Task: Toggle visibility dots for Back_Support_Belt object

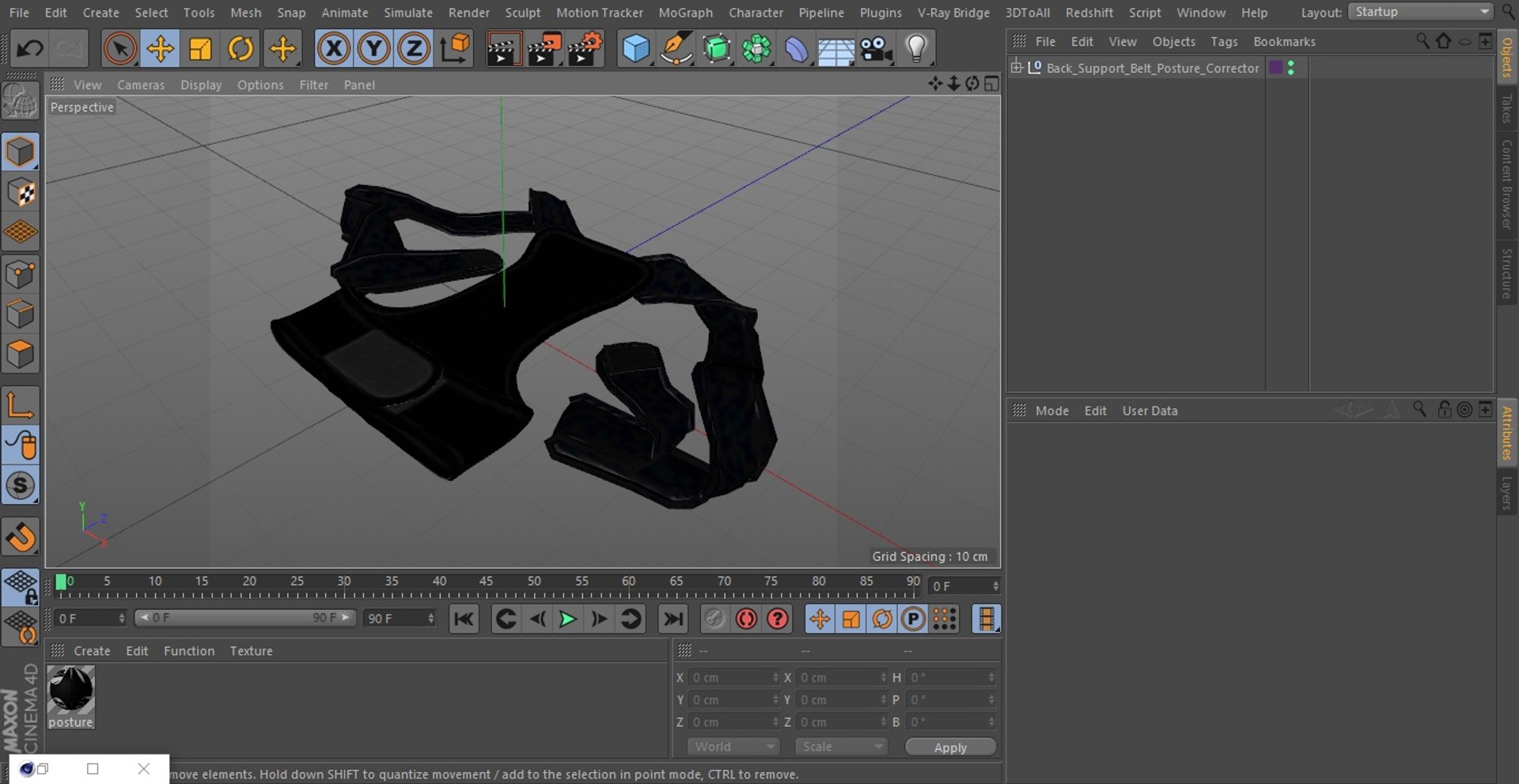Action: [1291, 68]
